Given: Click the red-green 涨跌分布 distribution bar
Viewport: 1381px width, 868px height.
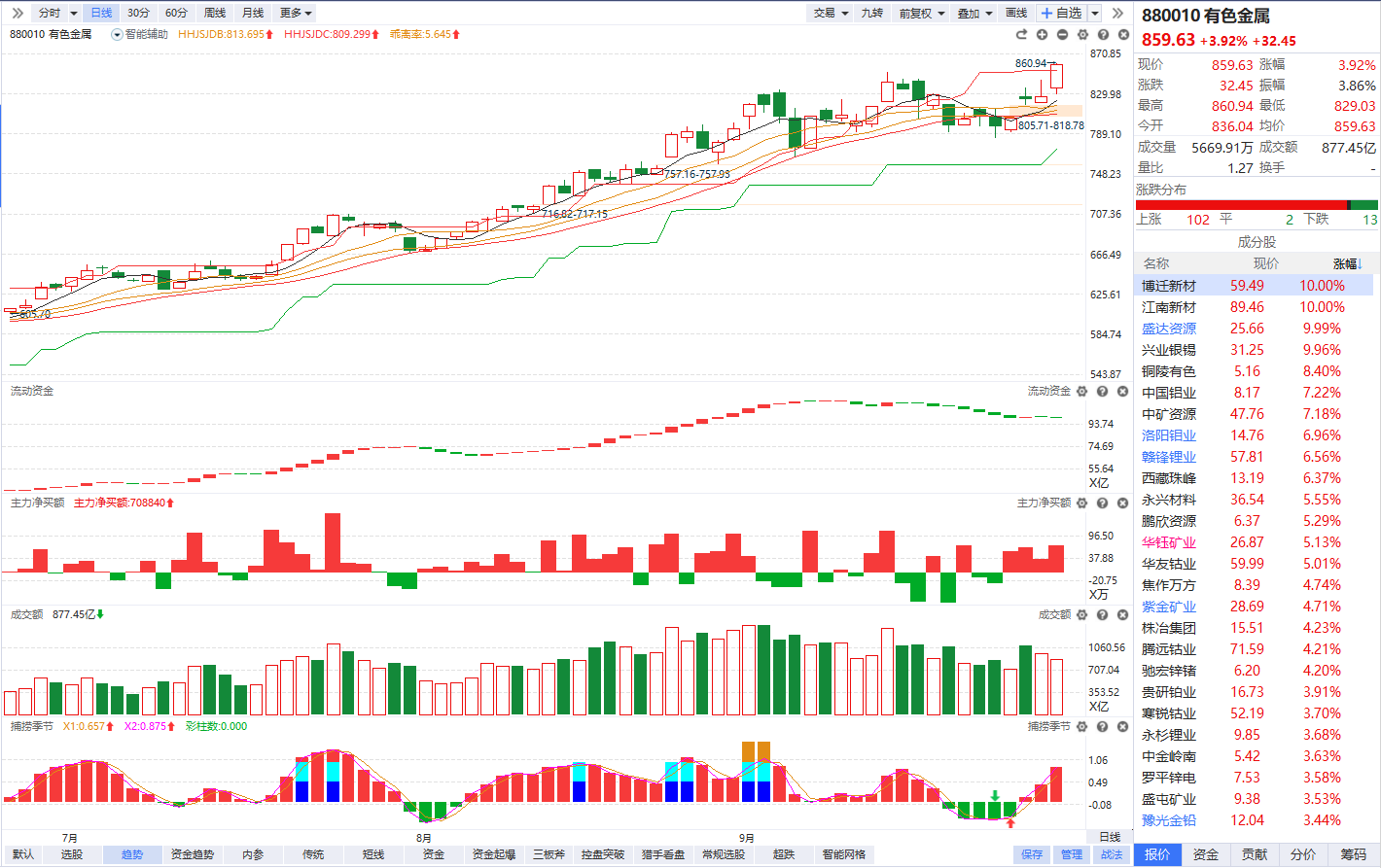Looking at the screenshot, I should click(x=1257, y=205).
